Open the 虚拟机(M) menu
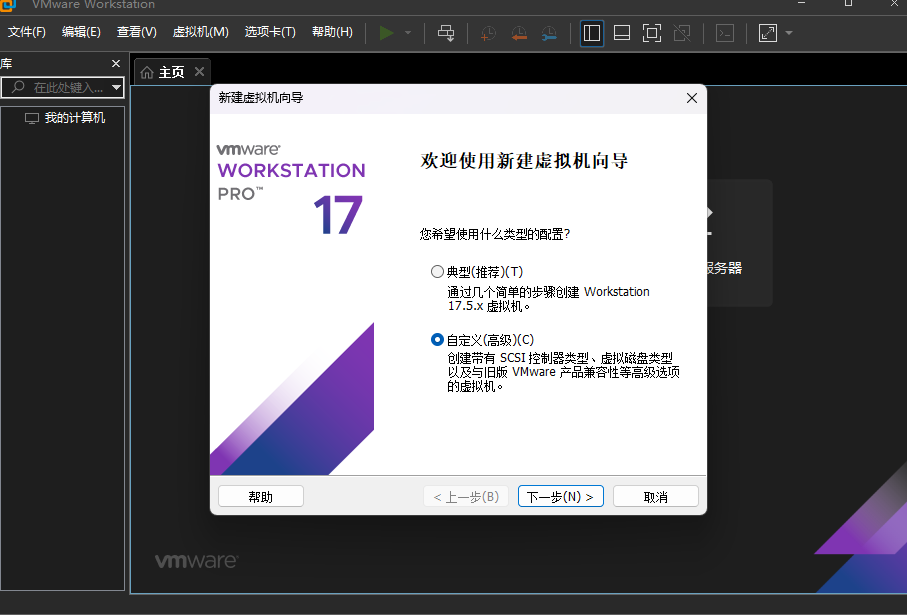Screen dimensions: 907x615 click(200, 32)
